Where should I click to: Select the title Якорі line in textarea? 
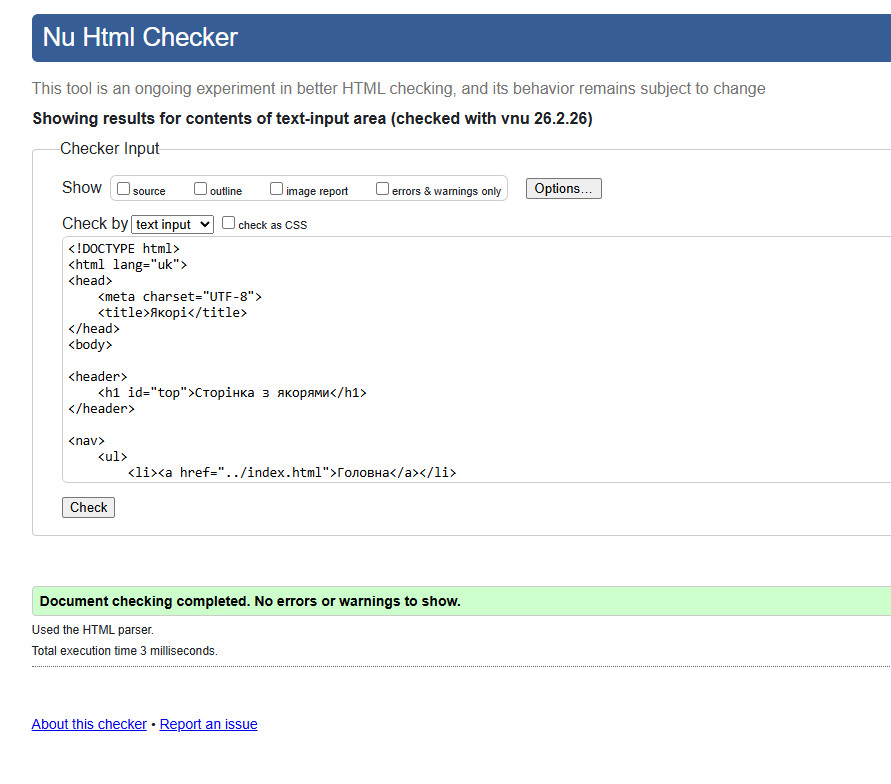172,313
